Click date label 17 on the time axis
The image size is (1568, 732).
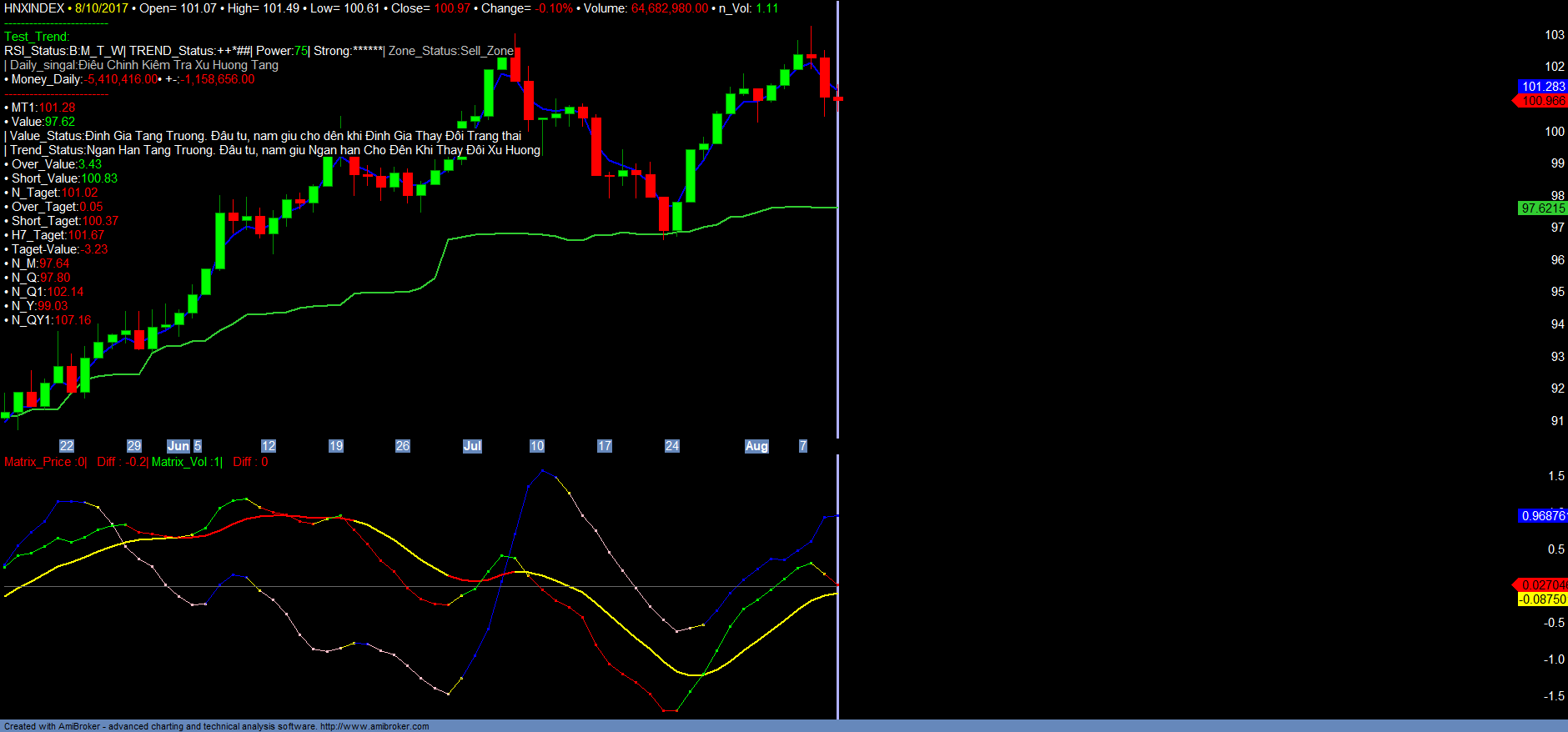click(605, 446)
